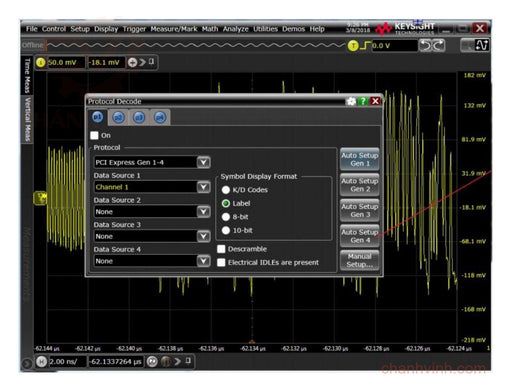This screenshot has width=512, height=392.
Task: Click the horizontal zoom magnifier icon
Action: [x=152, y=362]
